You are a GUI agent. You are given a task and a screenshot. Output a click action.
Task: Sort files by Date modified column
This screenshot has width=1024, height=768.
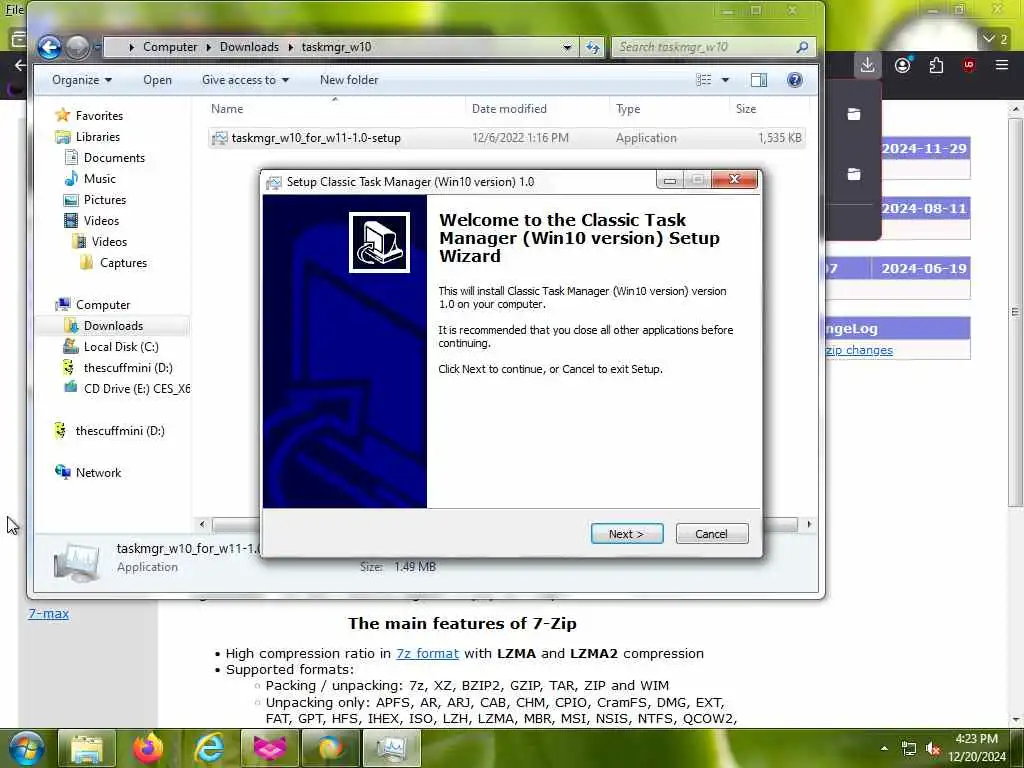click(x=509, y=109)
